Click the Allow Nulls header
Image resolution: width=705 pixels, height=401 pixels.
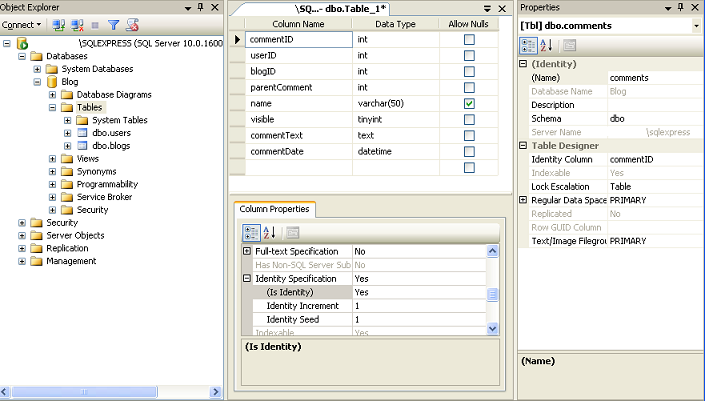point(469,24)
